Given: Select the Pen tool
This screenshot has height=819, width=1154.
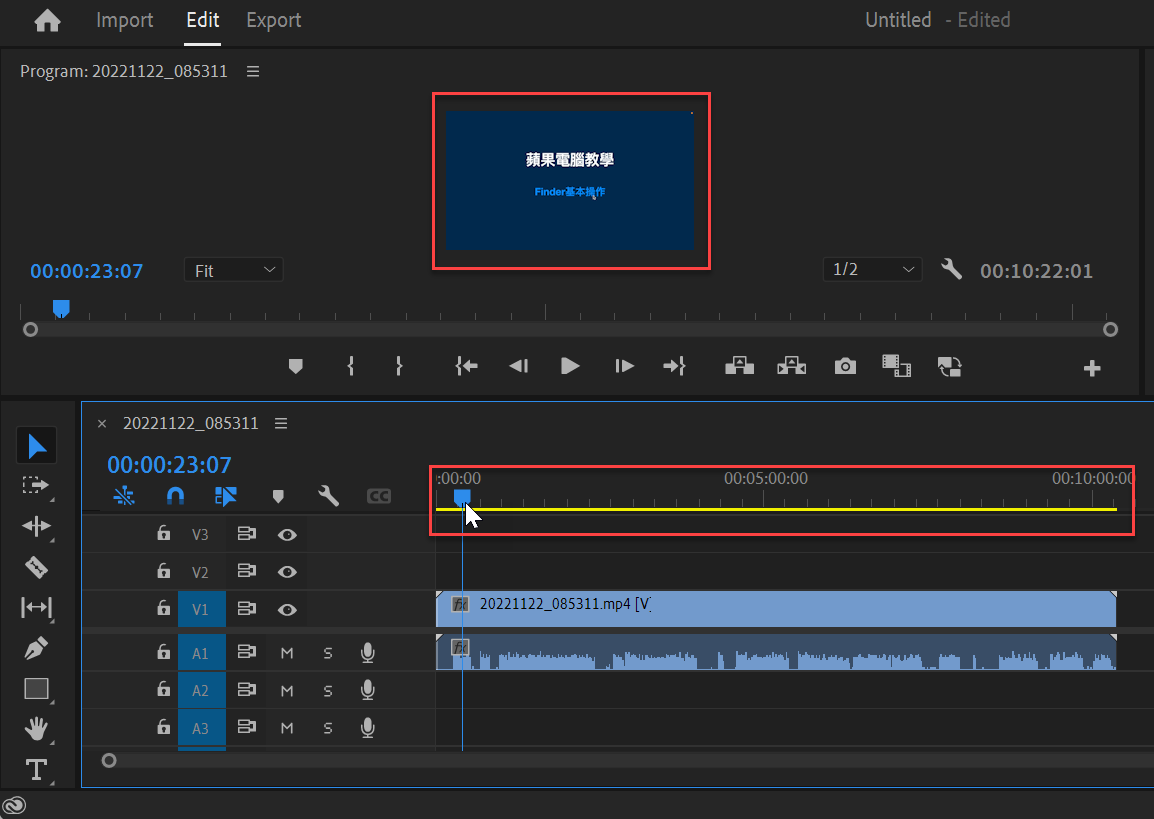Looking at the screenshot, I should (x=36, y=648).
